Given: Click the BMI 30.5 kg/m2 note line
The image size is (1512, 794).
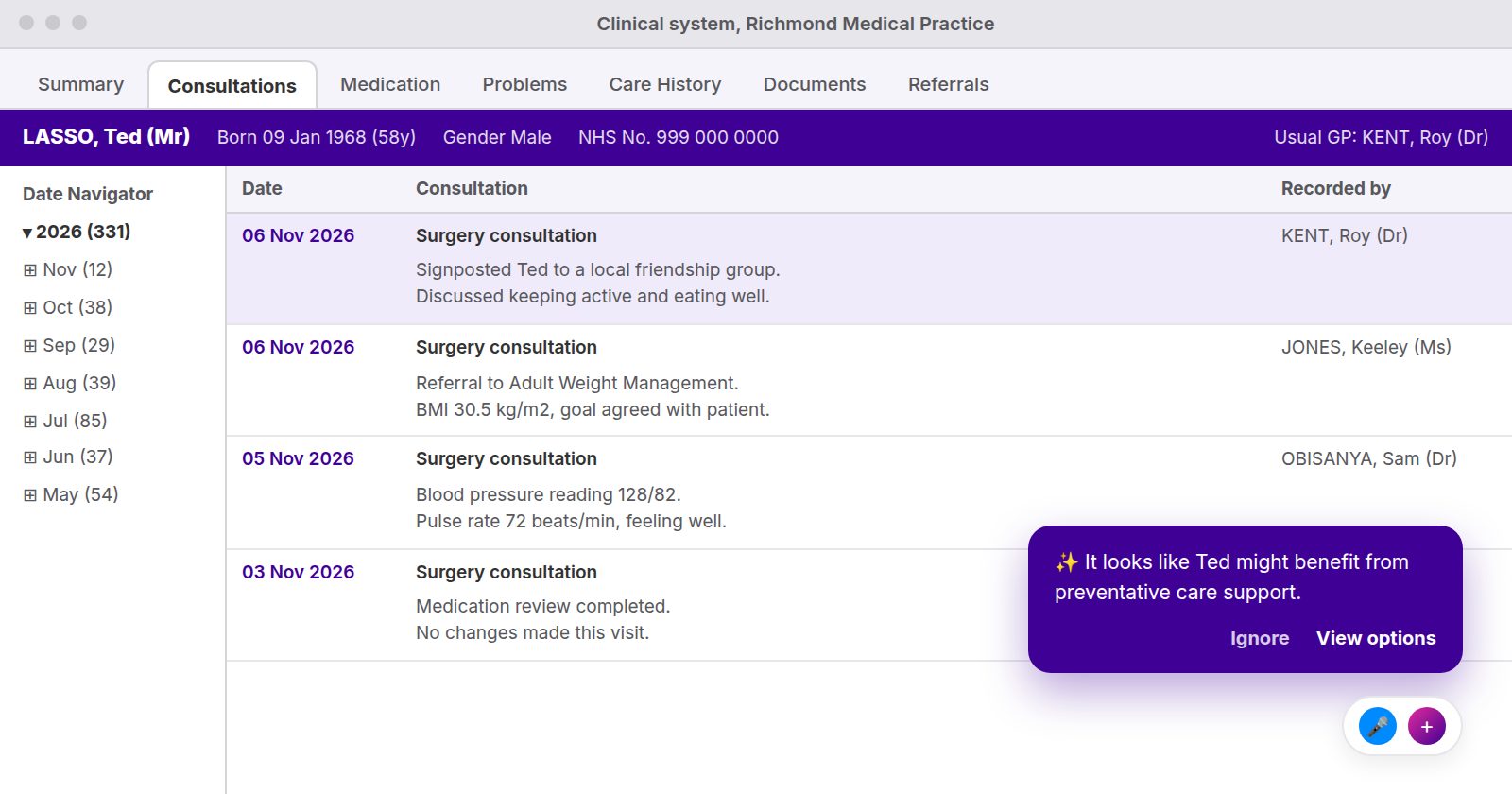Looking at the screenshot, I should [x=593, y=409].
